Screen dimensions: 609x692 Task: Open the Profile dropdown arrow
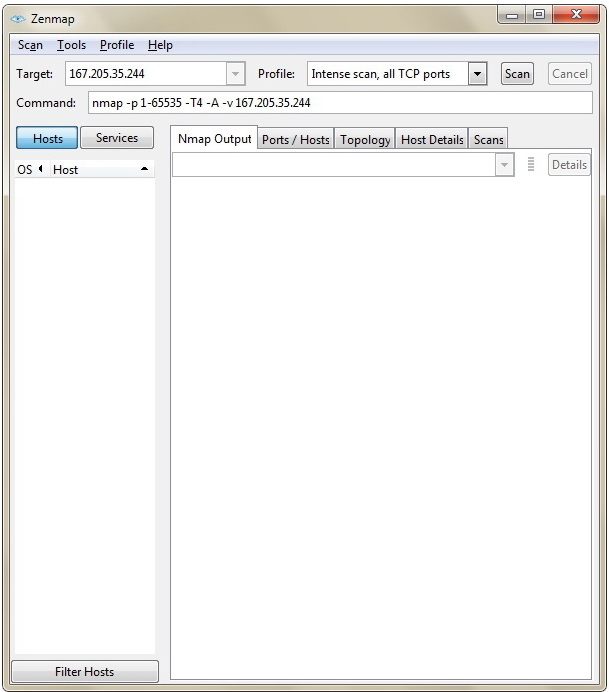pyautogui.click(x=477, y=74)
